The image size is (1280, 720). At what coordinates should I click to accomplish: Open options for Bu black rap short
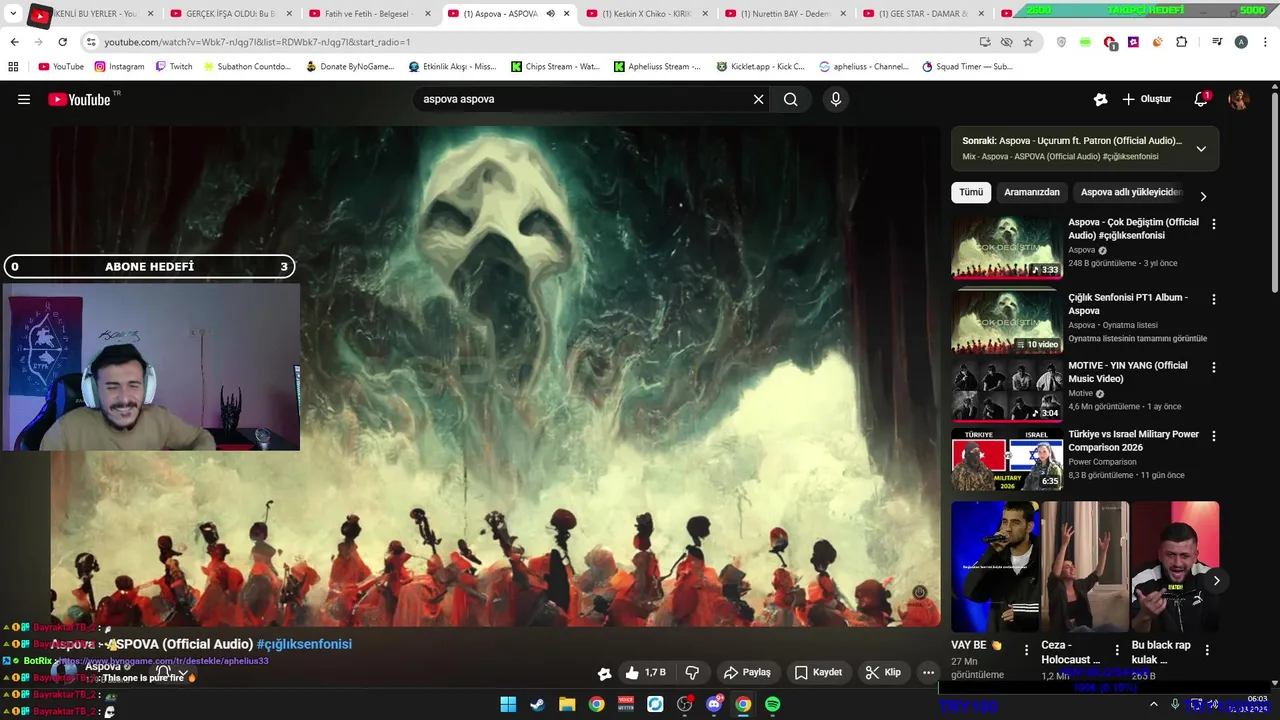pyautogui.click(x=1207, y=650)
